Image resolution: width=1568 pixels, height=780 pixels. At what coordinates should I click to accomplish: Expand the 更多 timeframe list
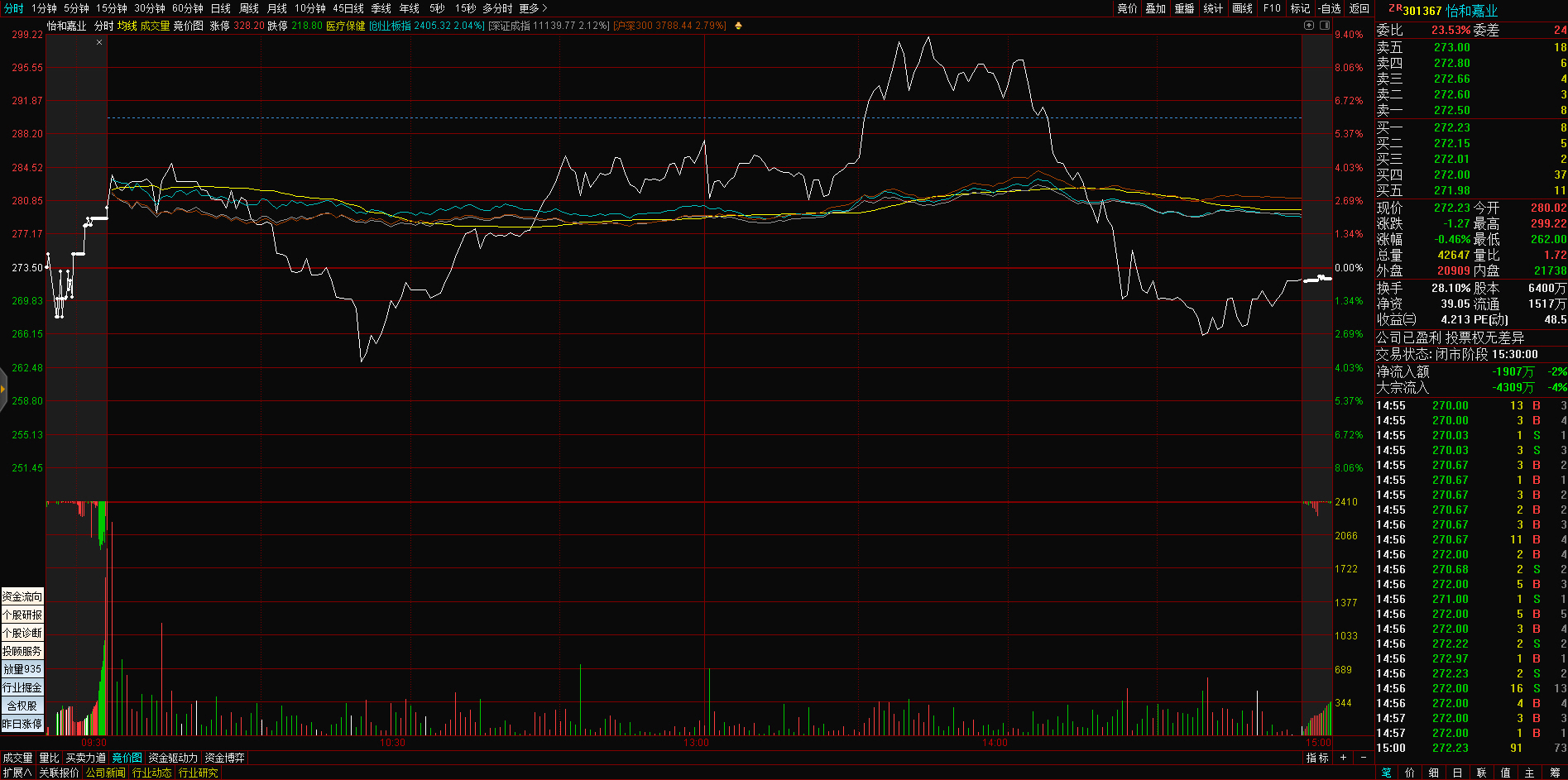coord(533,8)
